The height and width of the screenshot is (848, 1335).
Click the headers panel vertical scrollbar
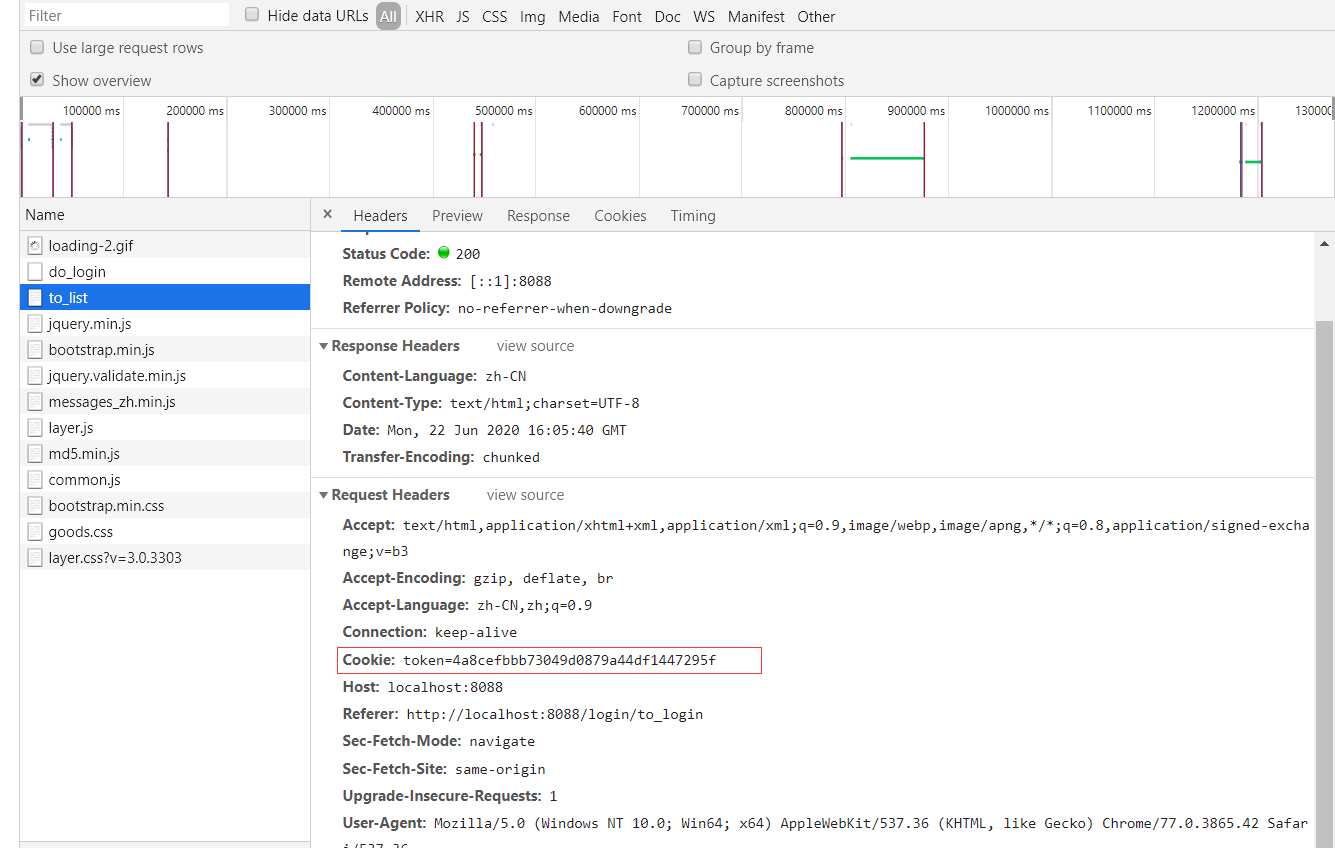1325,585
